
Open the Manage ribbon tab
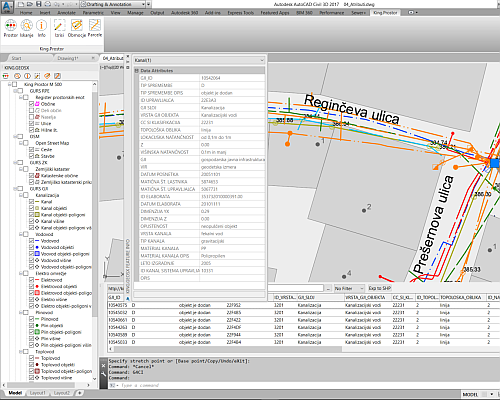pyautogui.click(x=135, y=13)
